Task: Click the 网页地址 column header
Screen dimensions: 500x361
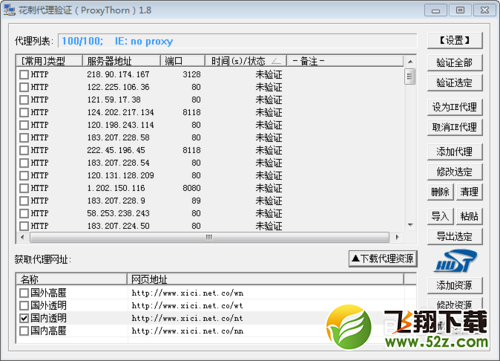Action: pyautogui.click(x=265, y=279)
